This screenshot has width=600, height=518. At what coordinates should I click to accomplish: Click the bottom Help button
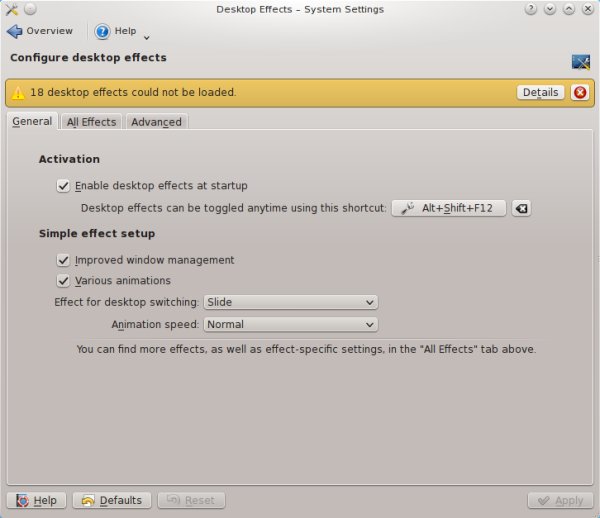click(x=36, y=500)
